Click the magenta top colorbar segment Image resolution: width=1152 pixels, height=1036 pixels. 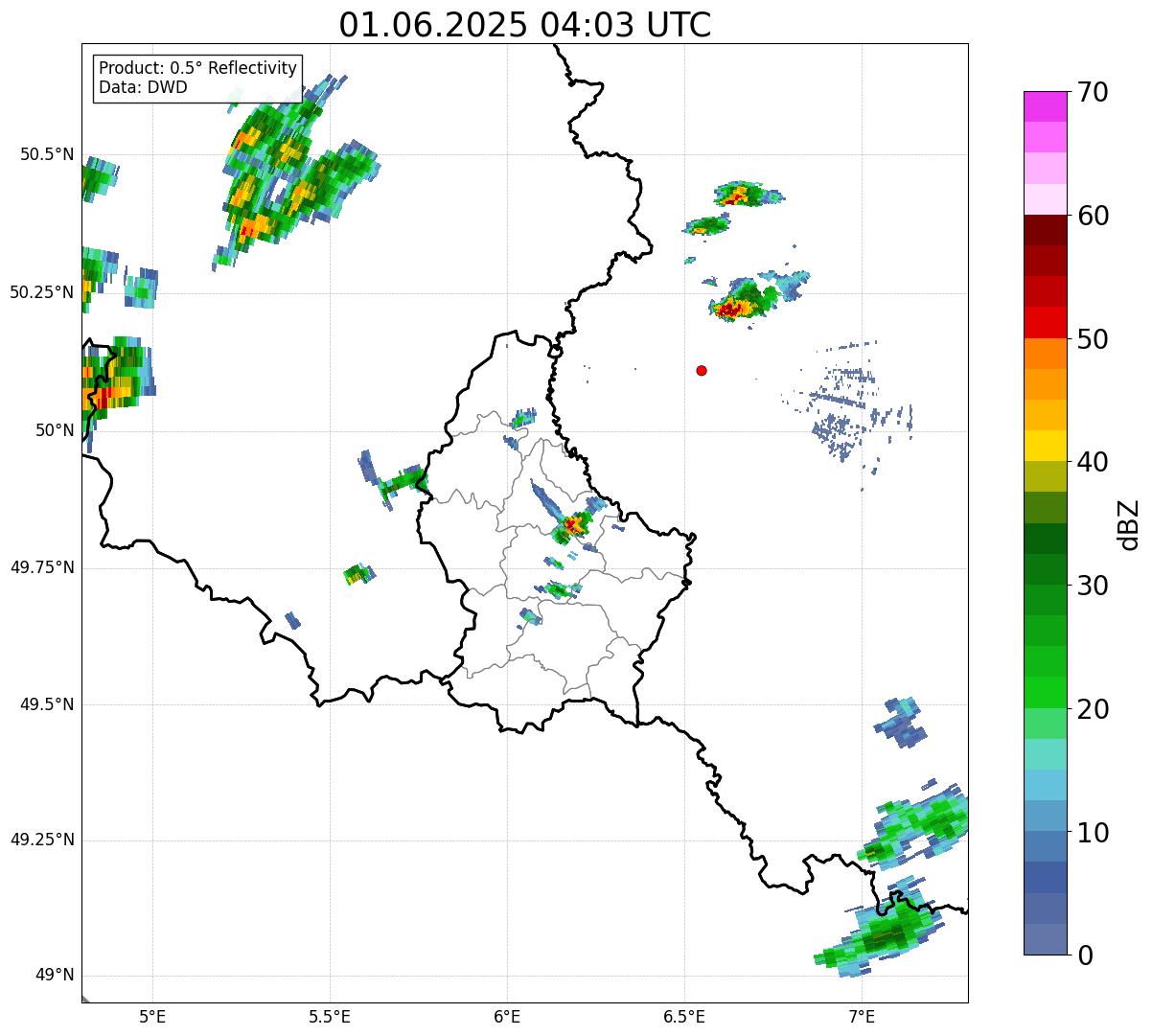click(x=1046, y=106)
